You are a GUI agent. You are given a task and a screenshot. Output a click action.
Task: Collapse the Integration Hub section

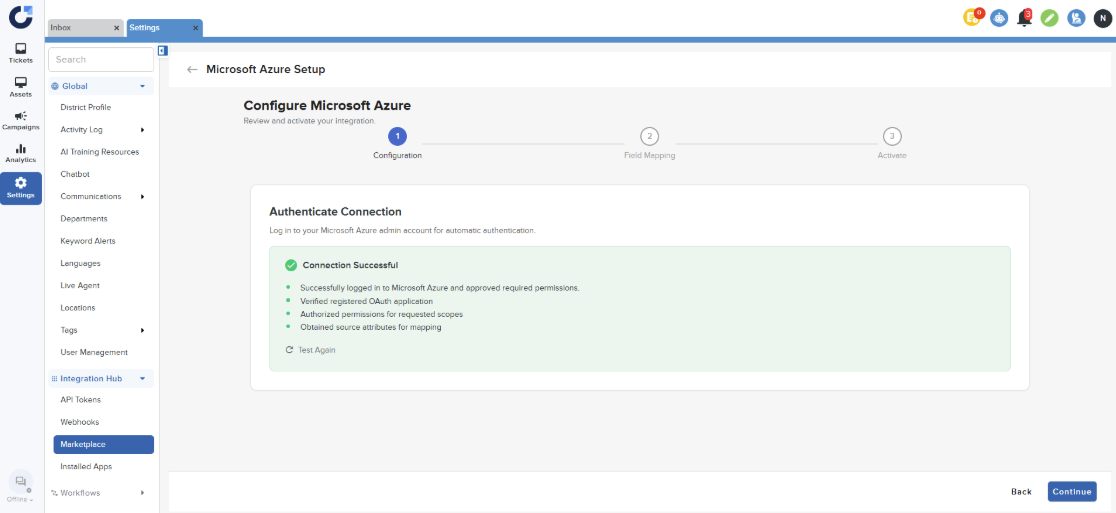(143, 379)
